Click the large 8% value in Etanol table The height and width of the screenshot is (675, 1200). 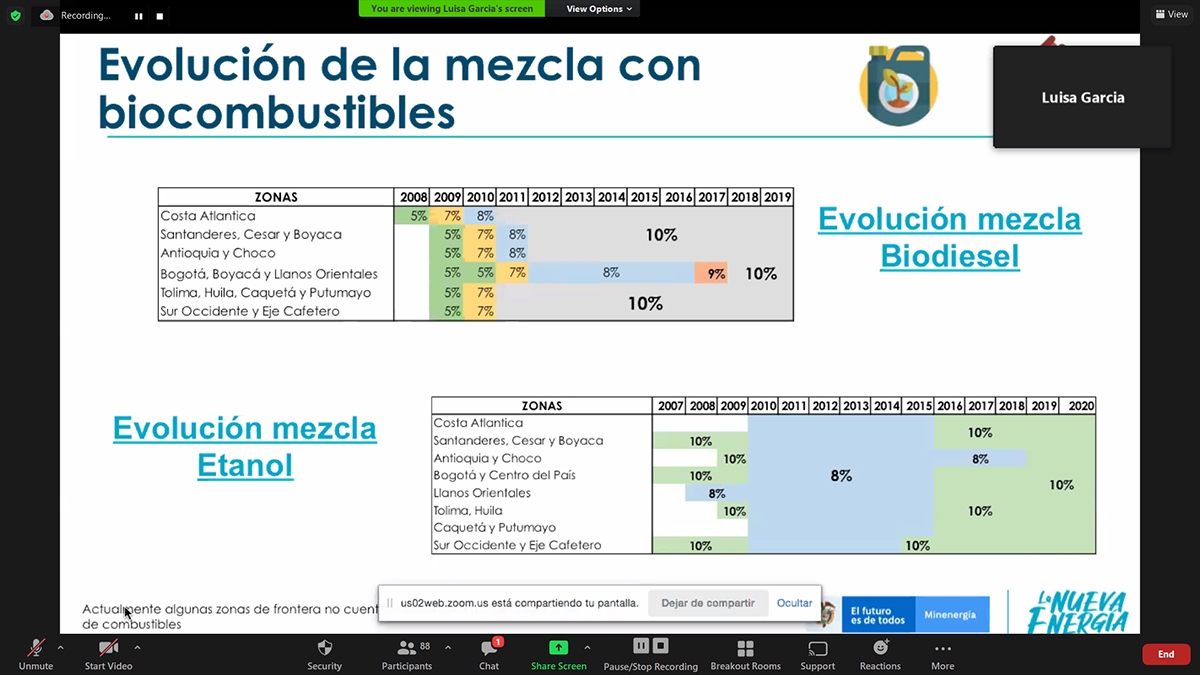click(x=841, y=476)
